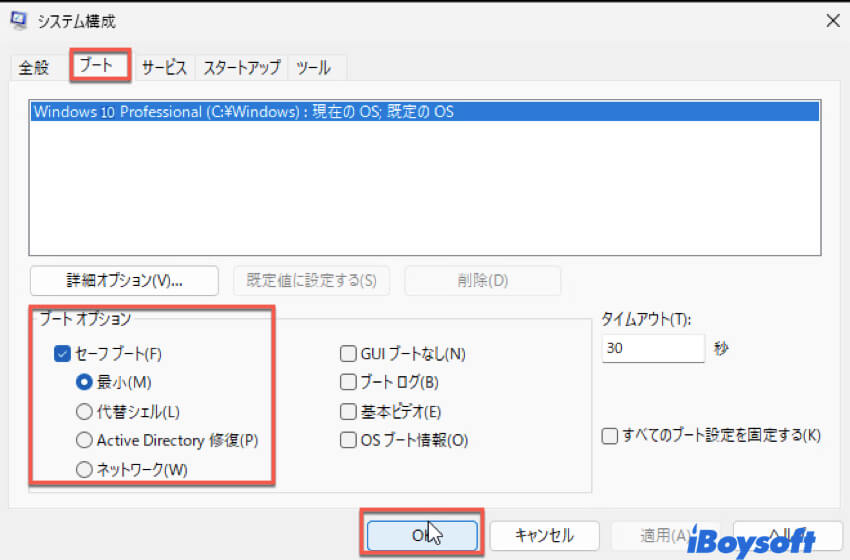Viewport: 850px width, 560px height.
Task: Close the システム構成 dialog window
Action: tap(833, 21)
